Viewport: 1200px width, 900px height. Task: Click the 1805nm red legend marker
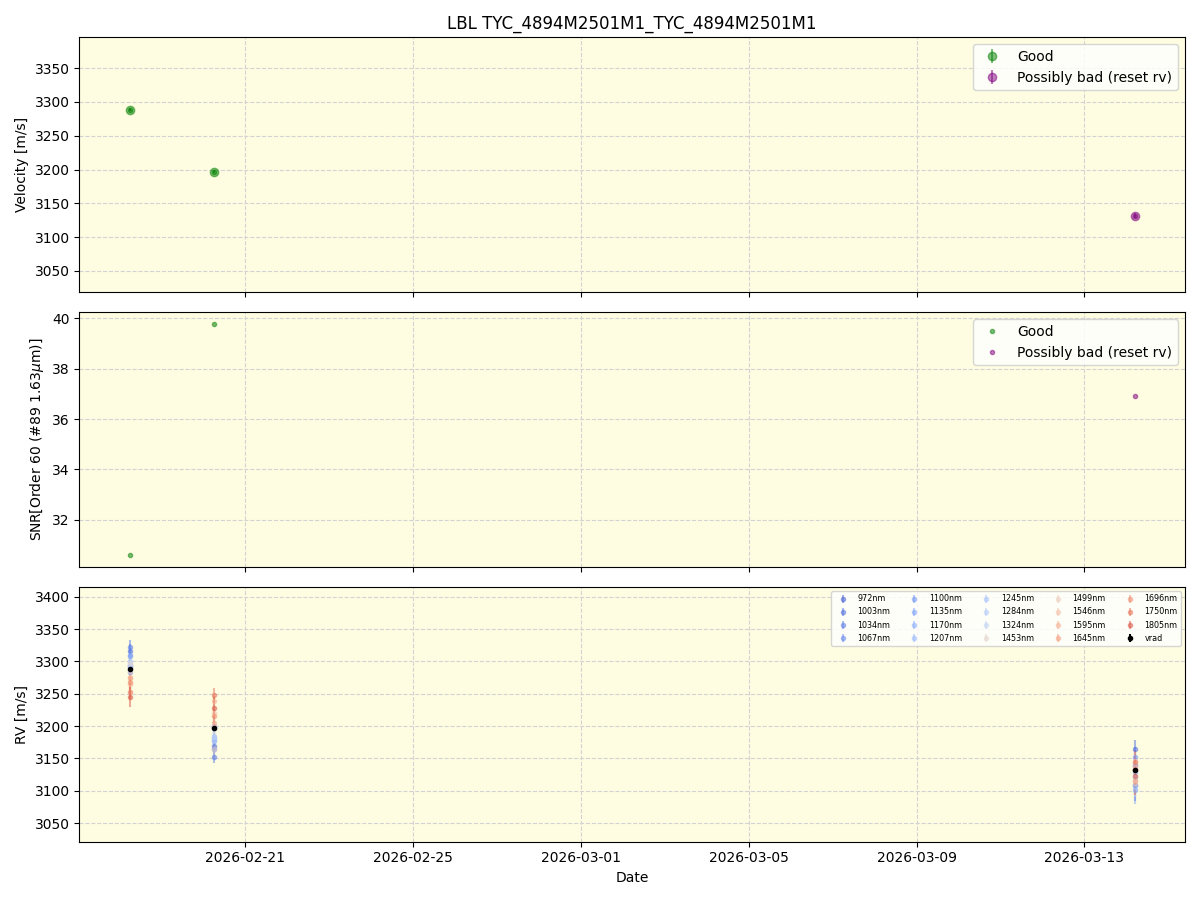(x=1129, y=624)
